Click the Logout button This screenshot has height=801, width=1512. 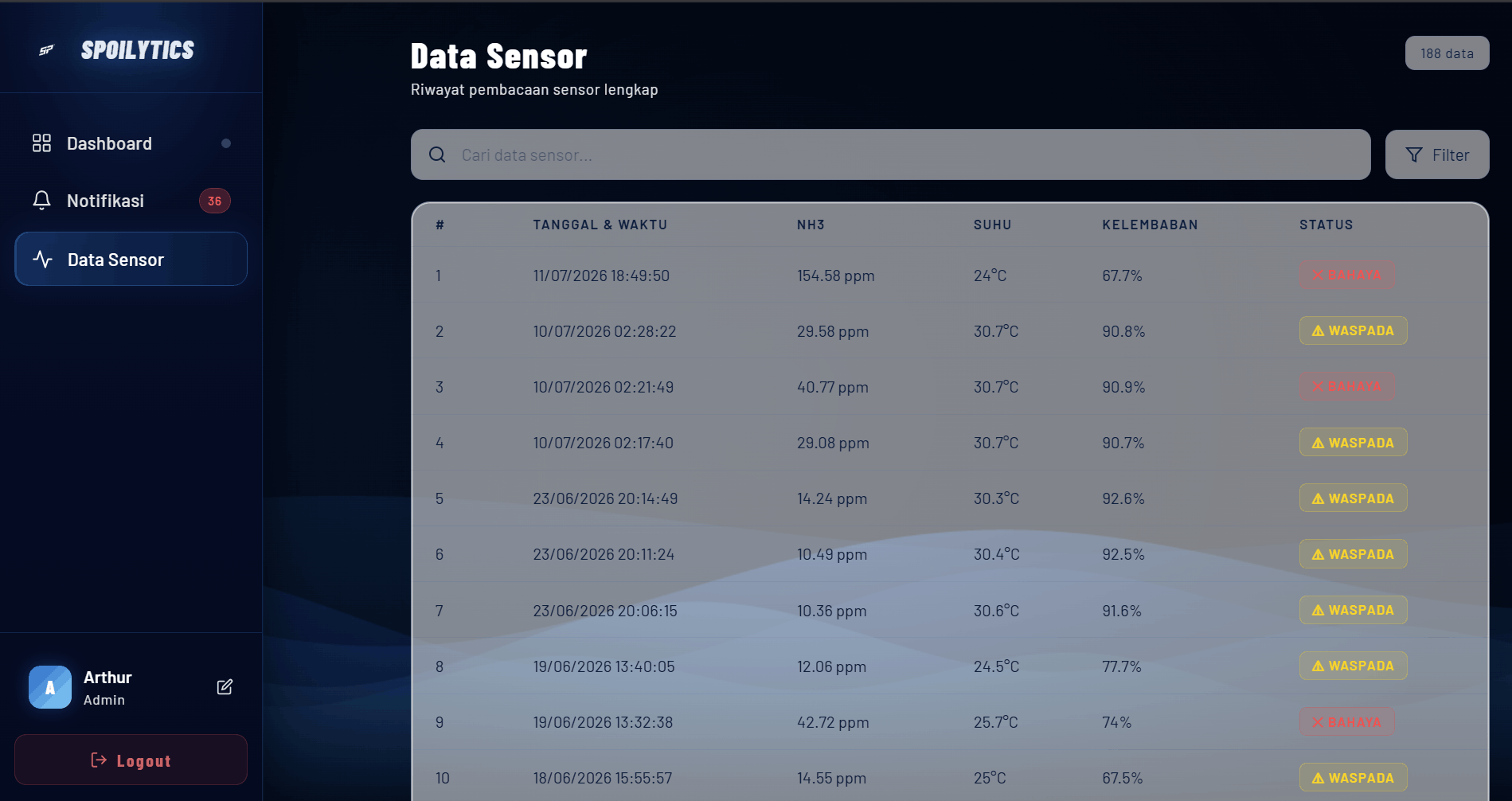[131, 760]
